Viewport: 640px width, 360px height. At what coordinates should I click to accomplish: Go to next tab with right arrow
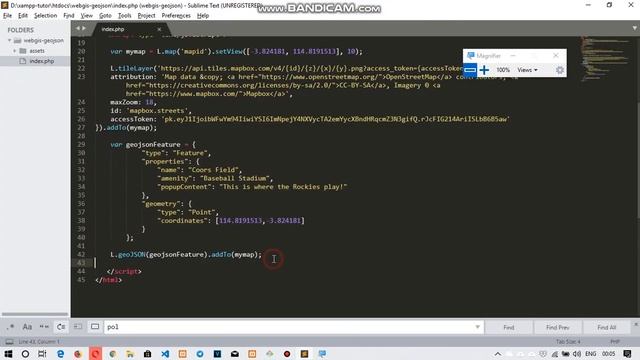click(x=84, y=28)
